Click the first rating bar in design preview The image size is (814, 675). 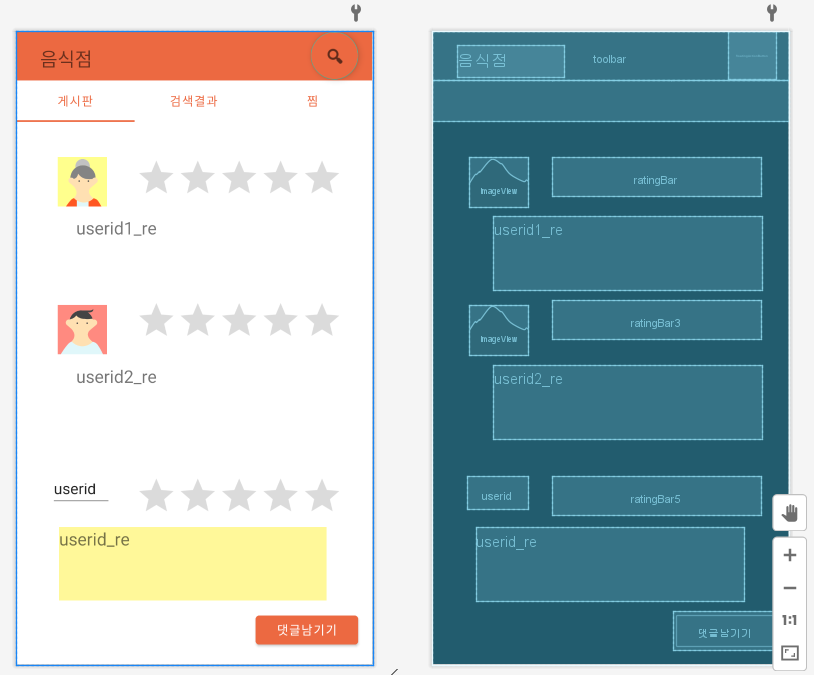coord(239,177)
